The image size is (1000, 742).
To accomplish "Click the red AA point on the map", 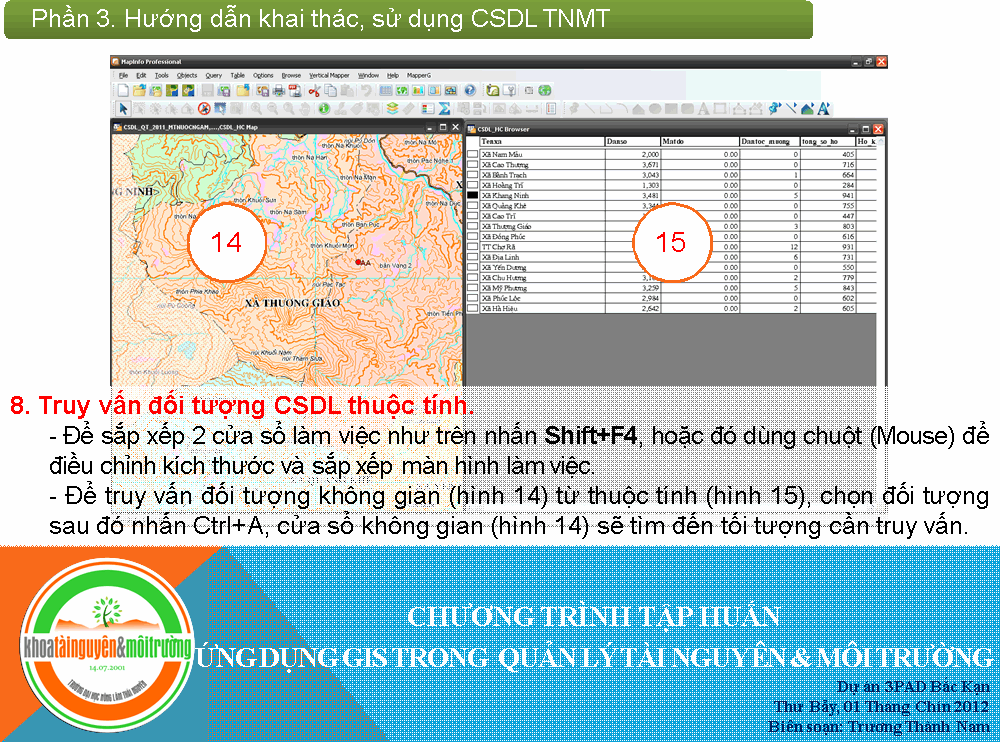I will coord(358,262).
